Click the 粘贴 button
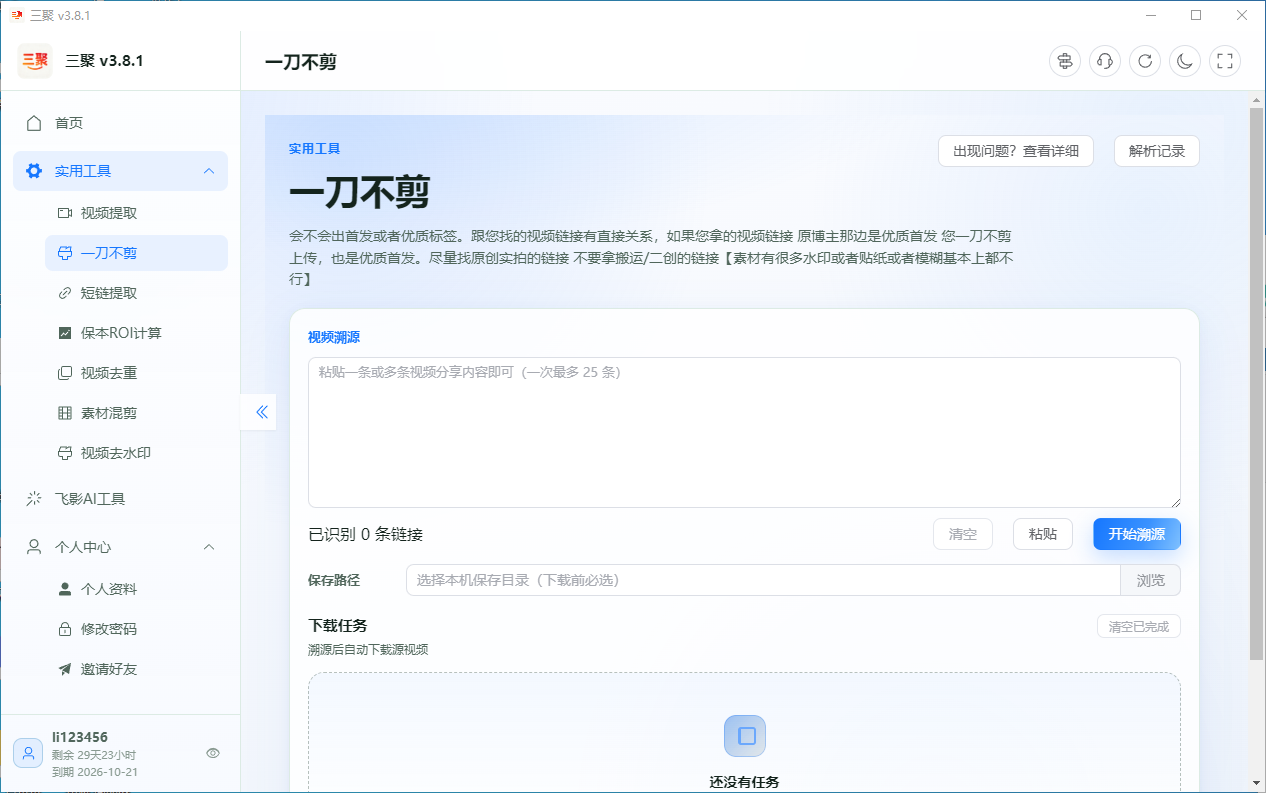 (1043, 534)
